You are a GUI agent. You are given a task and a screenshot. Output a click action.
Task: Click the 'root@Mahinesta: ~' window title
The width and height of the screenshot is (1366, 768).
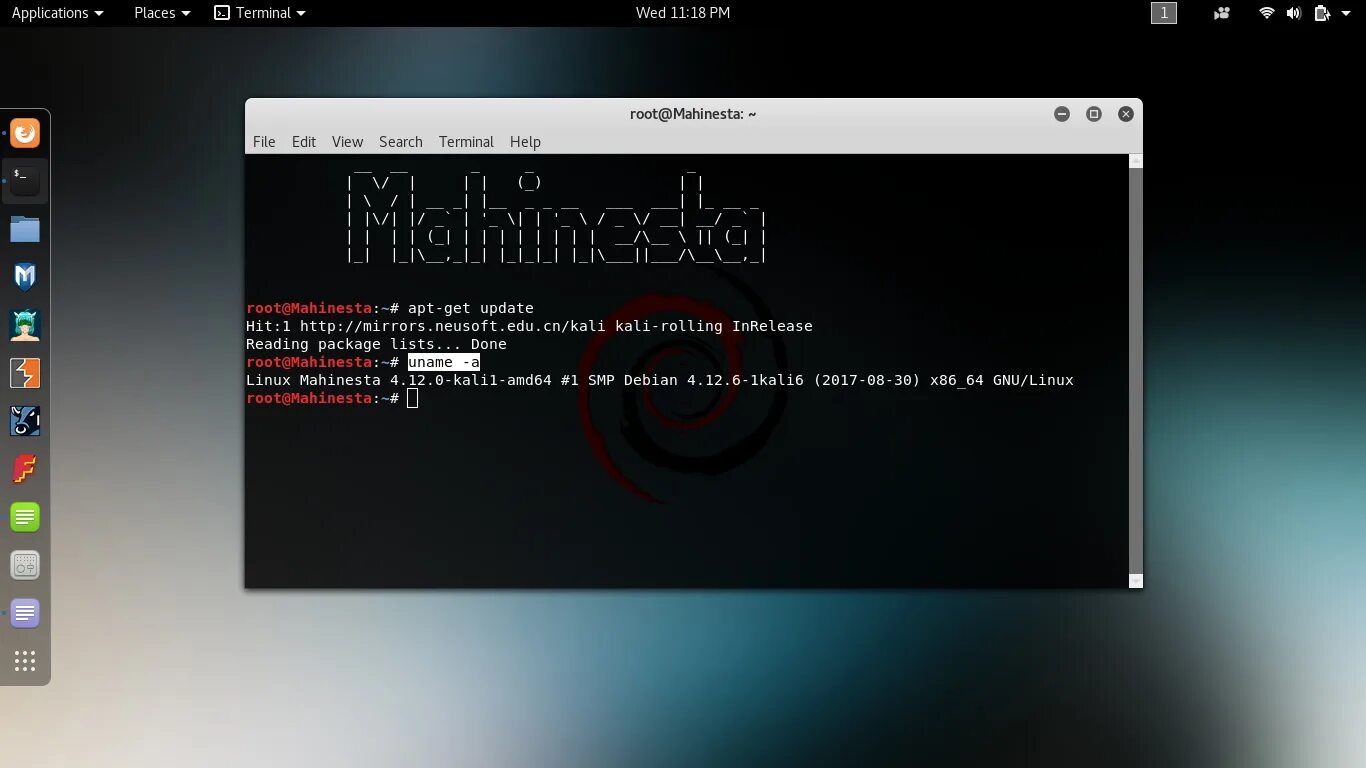pyautogui.click(x=693, y=114)
